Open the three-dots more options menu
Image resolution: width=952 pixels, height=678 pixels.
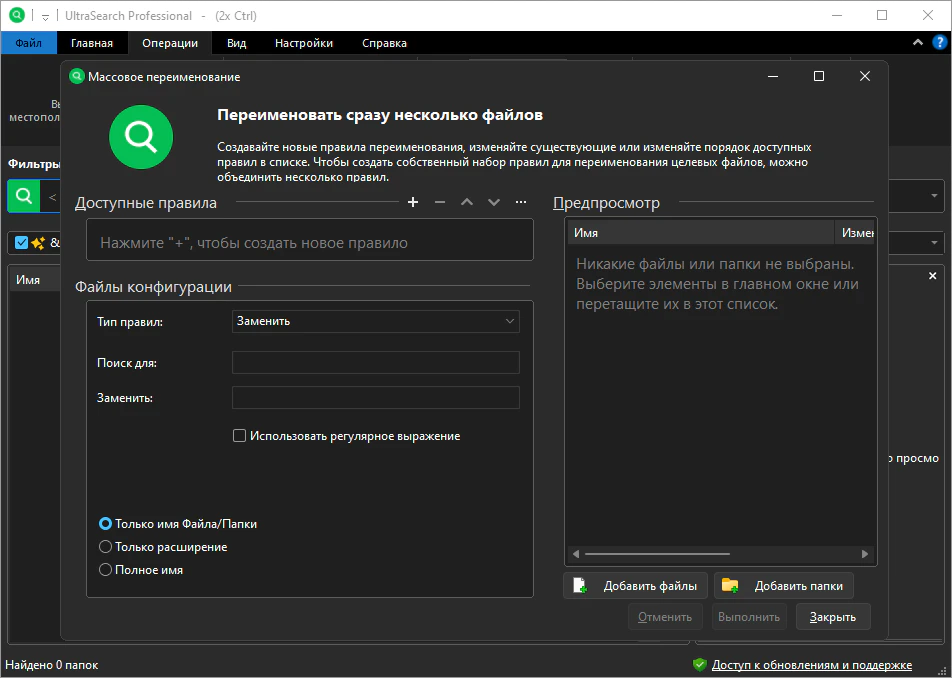(521, 202)
